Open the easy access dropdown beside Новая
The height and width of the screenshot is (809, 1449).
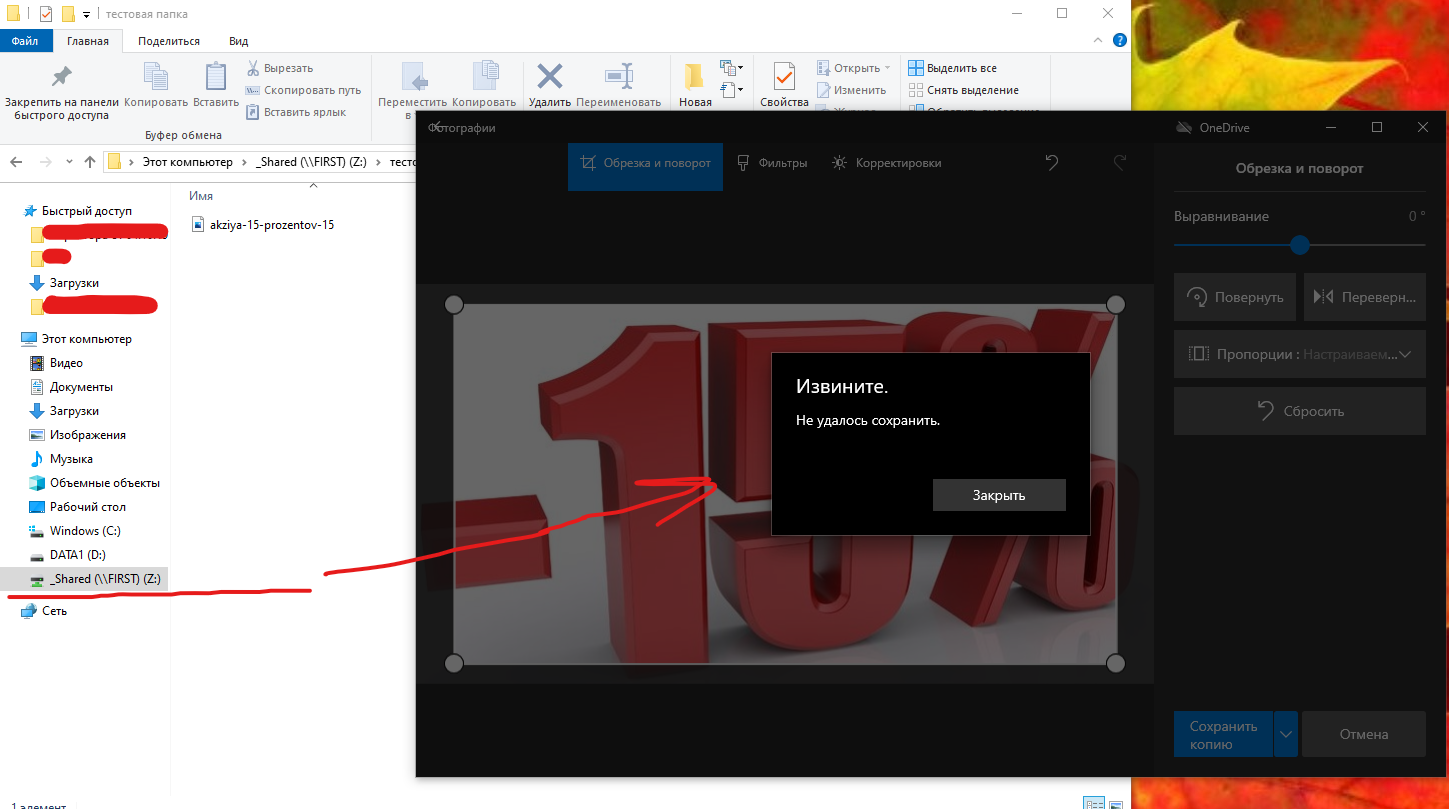click(x=732, y=90)
